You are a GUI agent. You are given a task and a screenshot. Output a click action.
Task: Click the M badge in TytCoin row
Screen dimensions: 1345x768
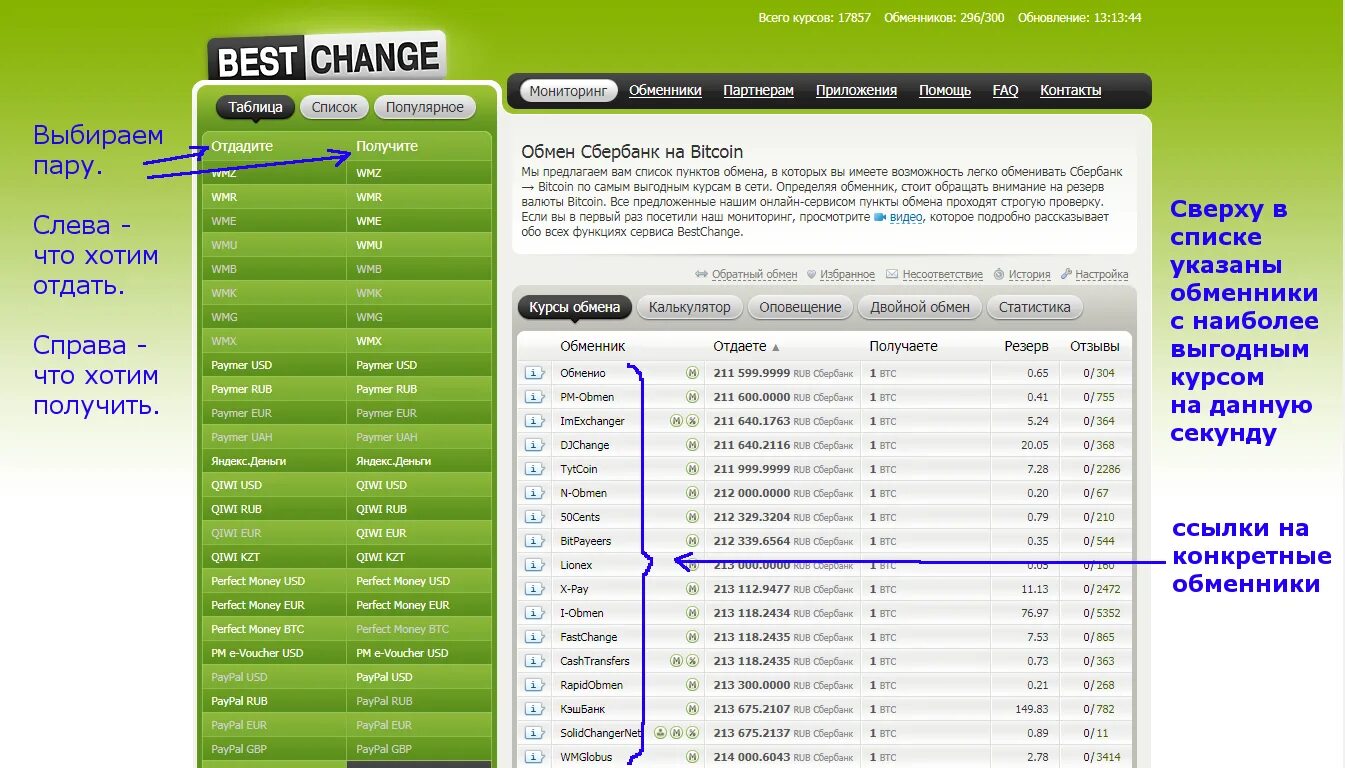(x=692, y=469)
